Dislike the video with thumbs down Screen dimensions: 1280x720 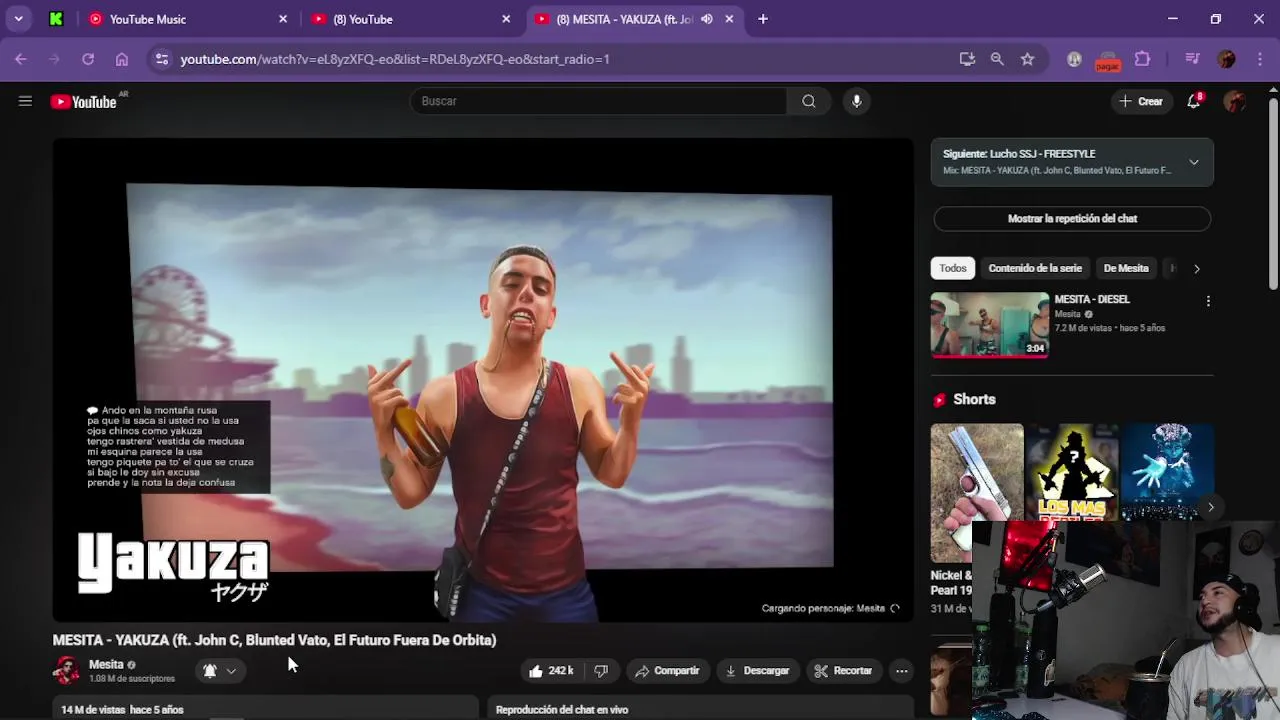point(601,671)
